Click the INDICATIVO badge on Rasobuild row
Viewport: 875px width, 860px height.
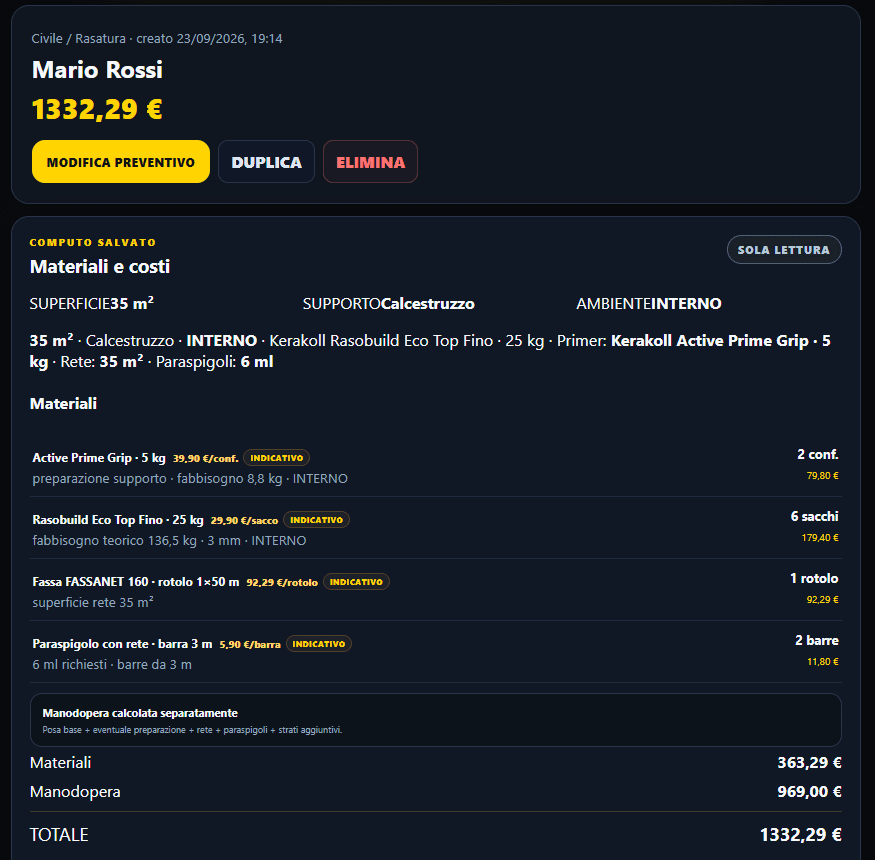(x=316, y=520)
